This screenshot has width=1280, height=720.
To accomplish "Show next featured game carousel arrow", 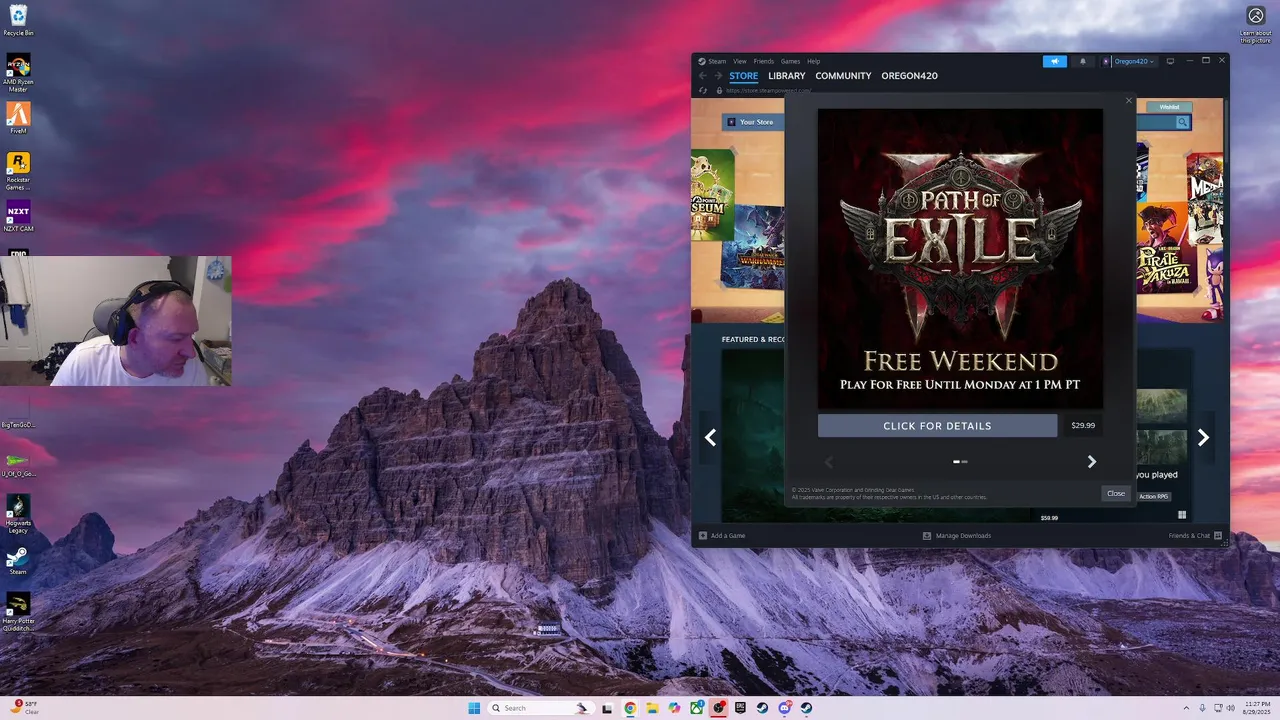I will point(1203,437).
